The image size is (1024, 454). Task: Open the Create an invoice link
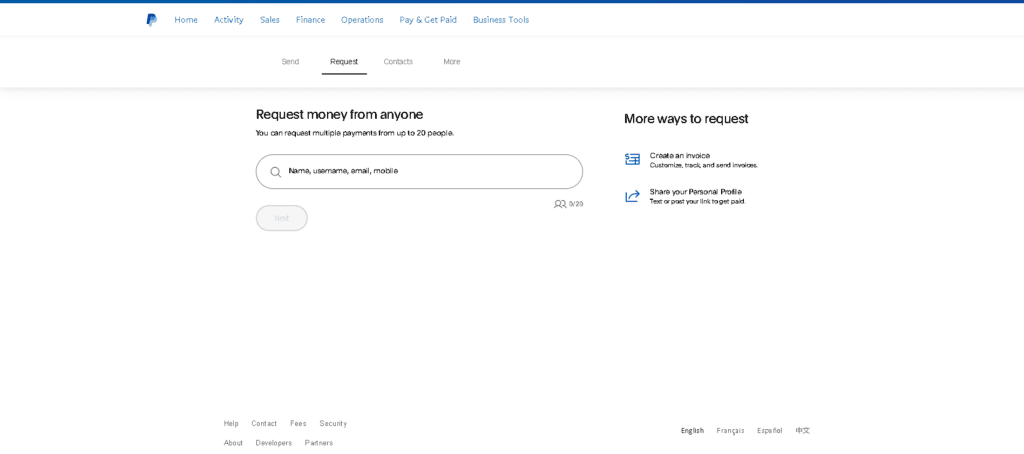(x=680, y=155)
